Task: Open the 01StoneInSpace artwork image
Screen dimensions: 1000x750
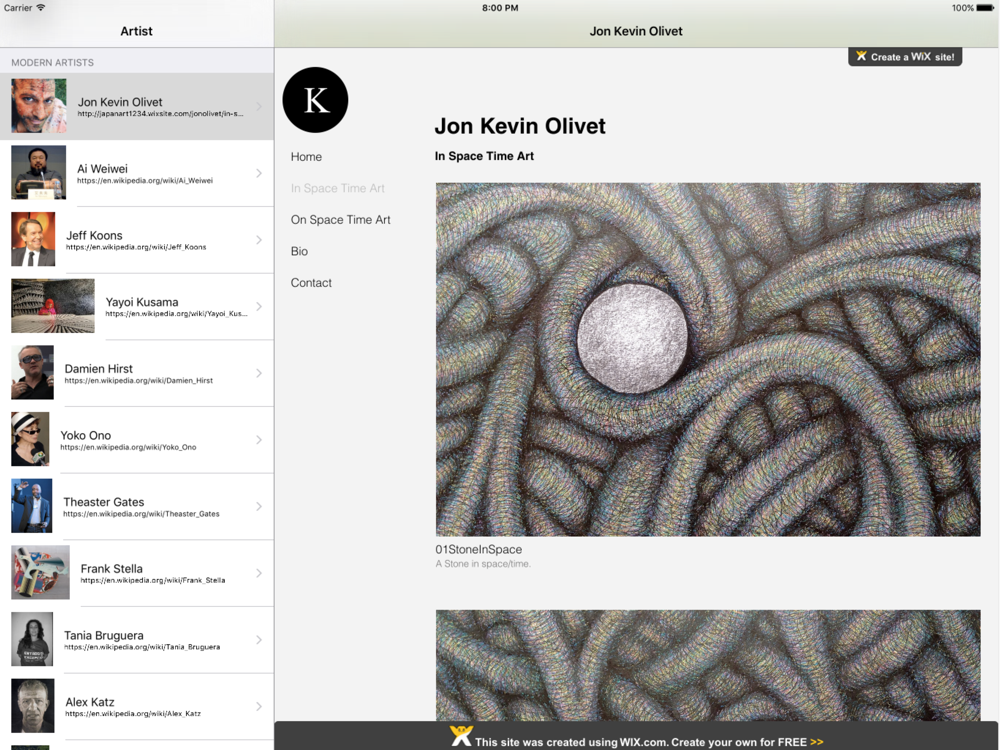Action: (708, 360)
